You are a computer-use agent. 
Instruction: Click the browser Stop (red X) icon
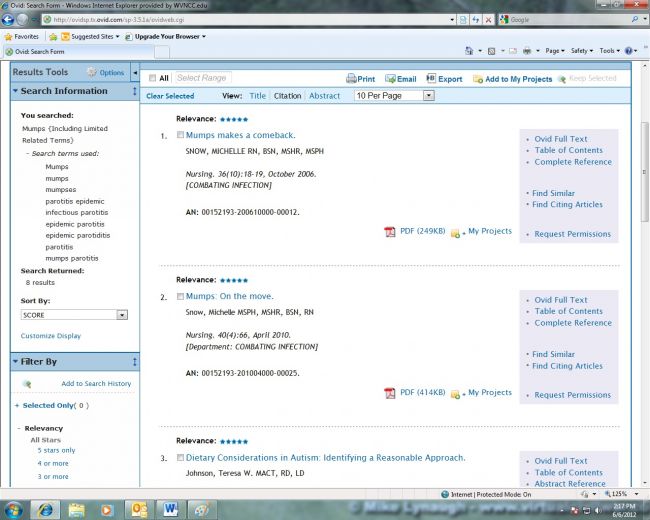488,19
